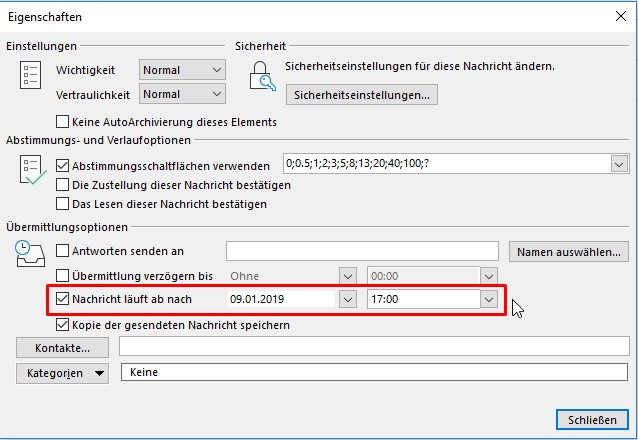Close the Eigenschaften dialog with the X
Image resolution: width=638 pixels, height=440 pixels.
point(621,16)
